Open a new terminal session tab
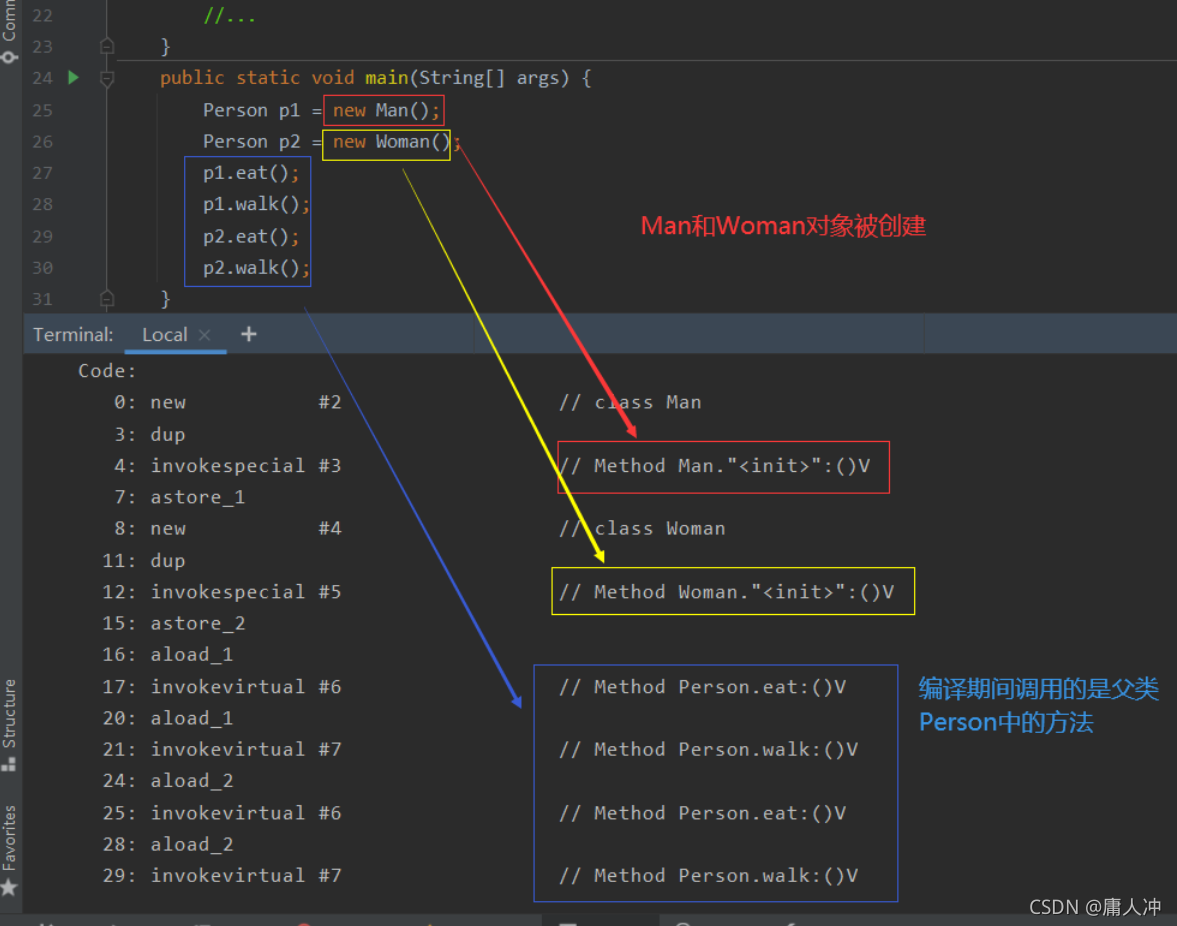This screenshot has width=1177, height=926. point(248,334)
